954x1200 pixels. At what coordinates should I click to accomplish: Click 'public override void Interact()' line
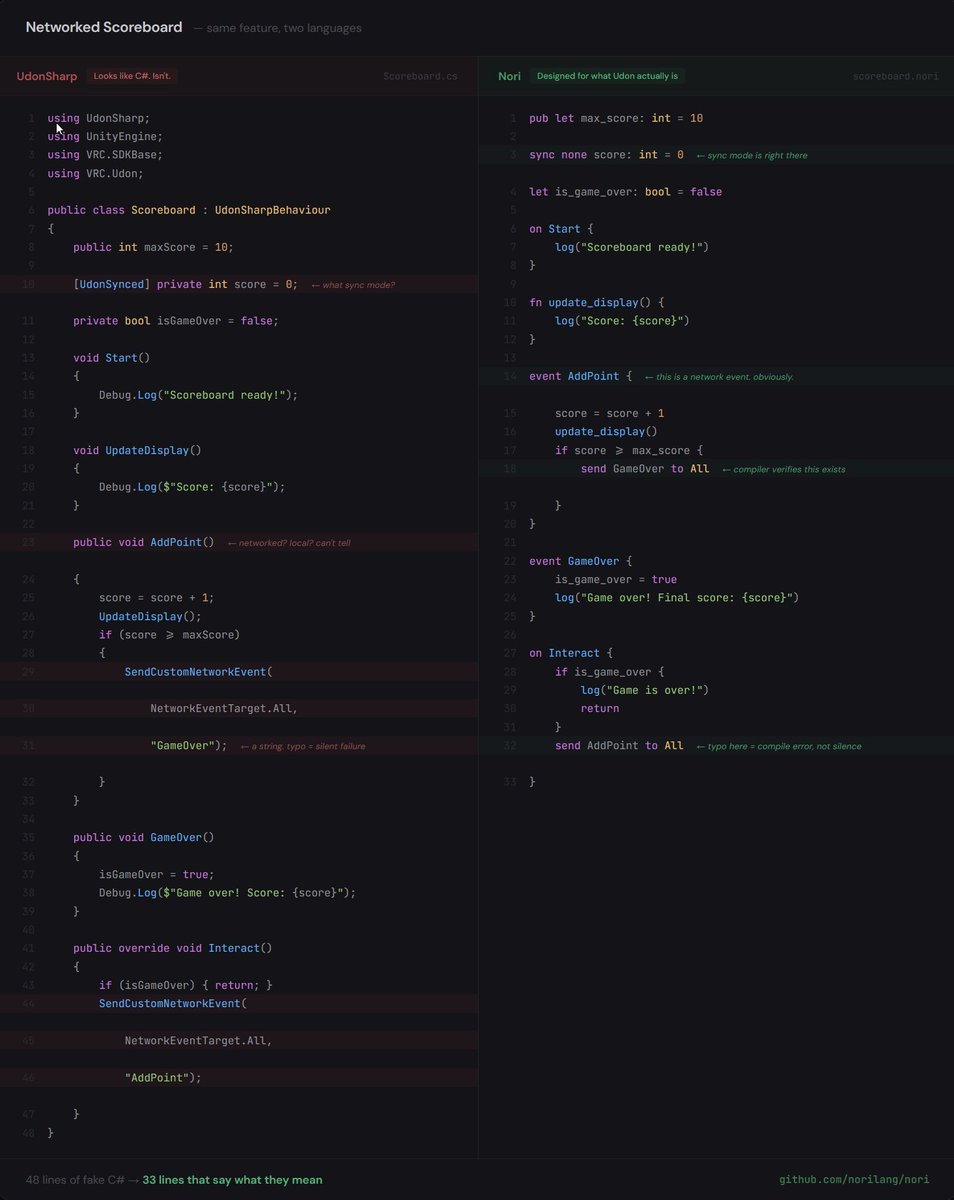click(x=173, y=948)
